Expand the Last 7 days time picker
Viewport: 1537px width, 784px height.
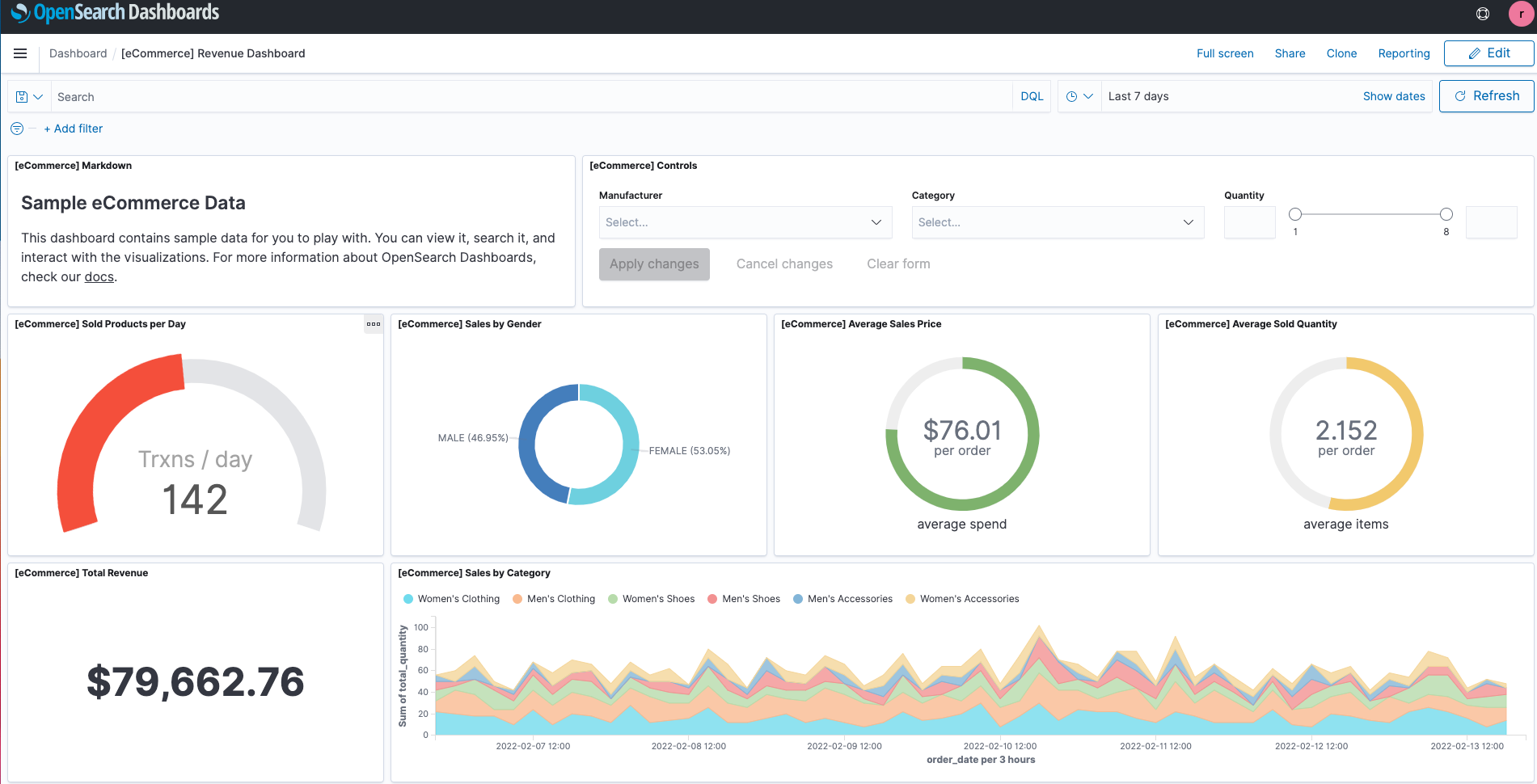point(1138,95)
